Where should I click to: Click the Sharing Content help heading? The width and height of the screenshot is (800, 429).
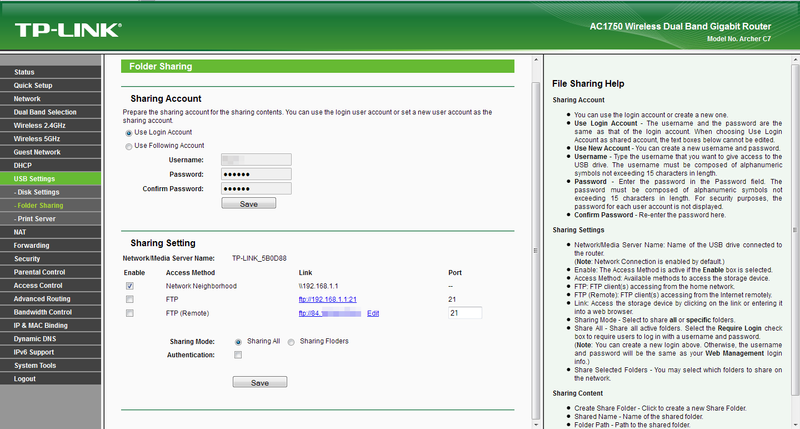578,393
